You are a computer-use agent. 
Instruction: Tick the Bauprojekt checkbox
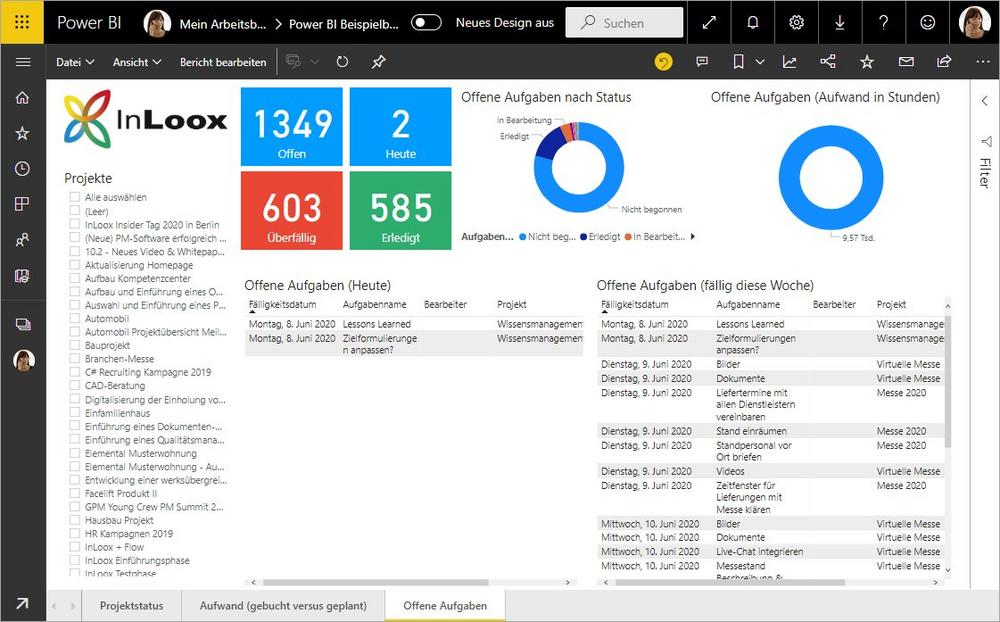click(x=75, y=345)
